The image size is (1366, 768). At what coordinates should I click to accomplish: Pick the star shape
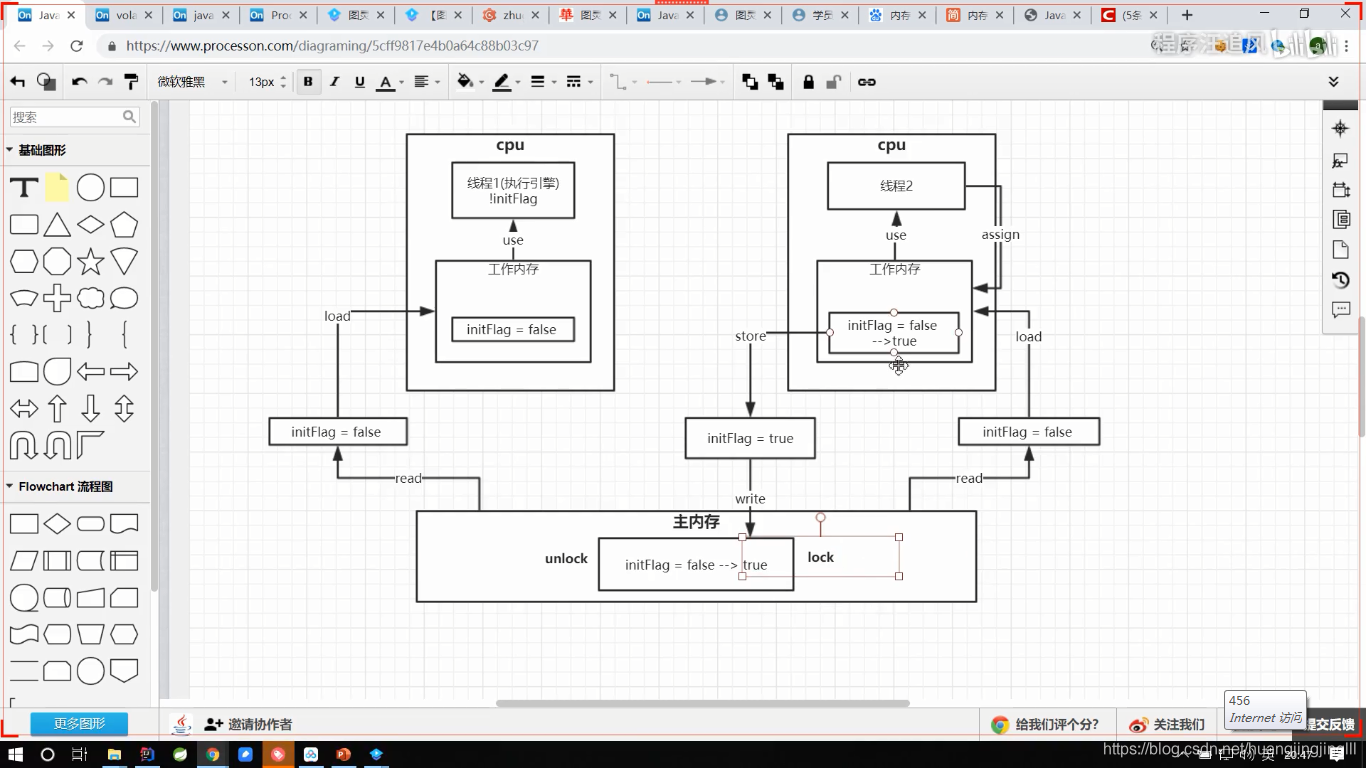91,261
